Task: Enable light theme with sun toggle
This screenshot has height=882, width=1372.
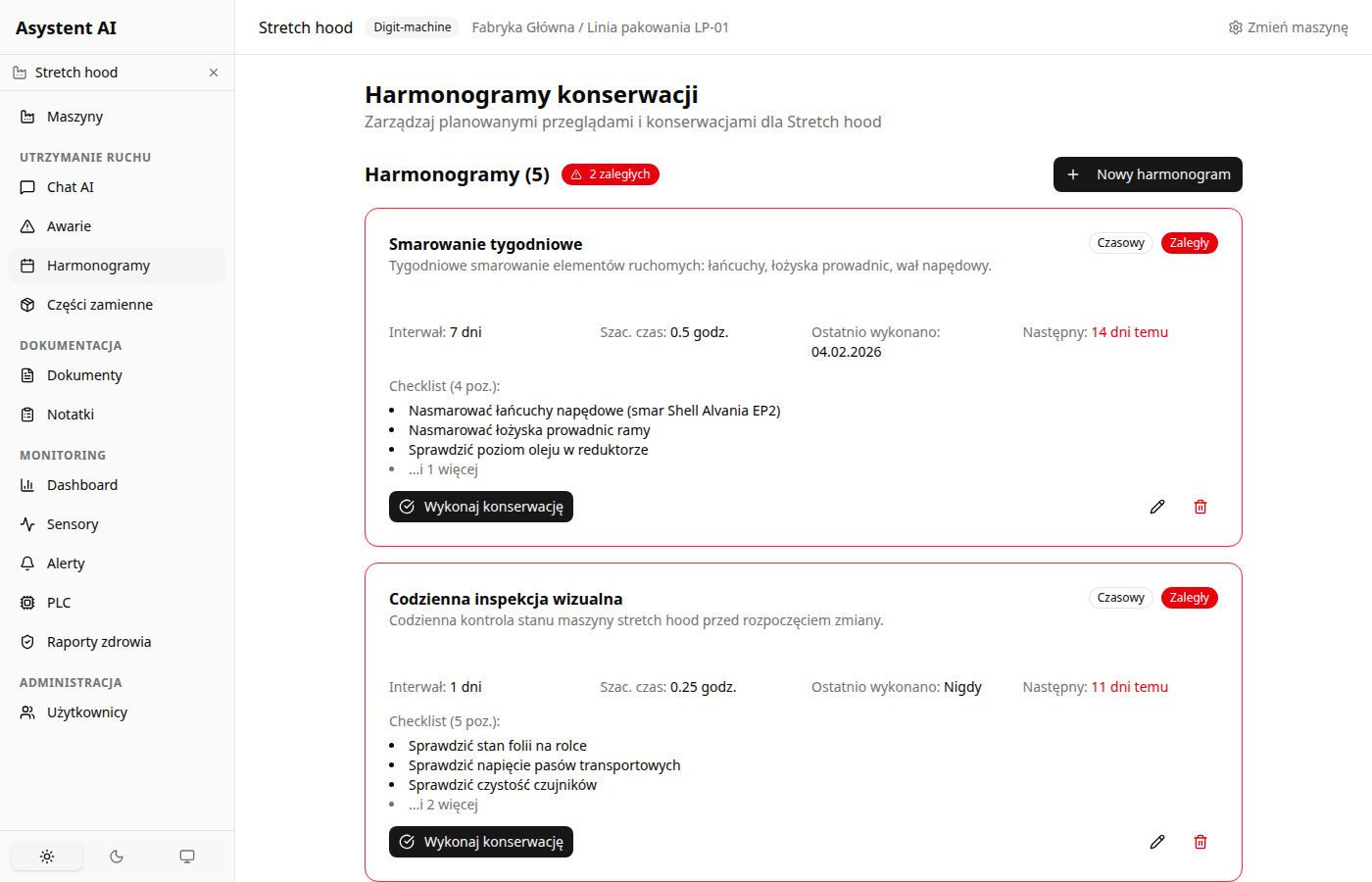Action: click(x=46, y=856)
